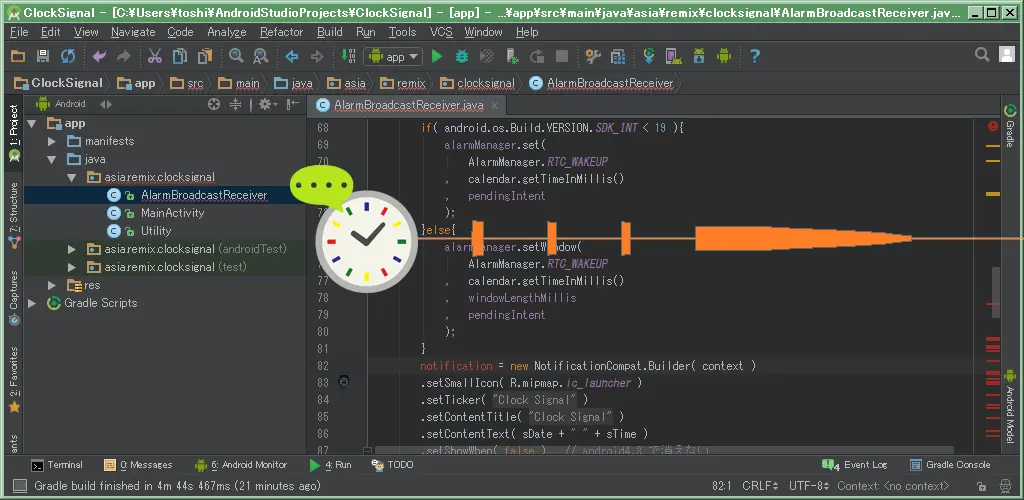Screen dimensions: 1024x500
Task: Copy using the toolbar copy icon
Action: pyautogui.click(x=180, y=57)
